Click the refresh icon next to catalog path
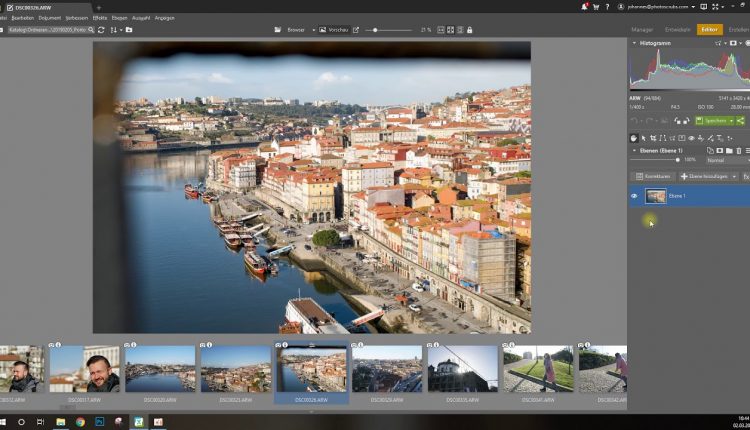 [x=101, y=30]
